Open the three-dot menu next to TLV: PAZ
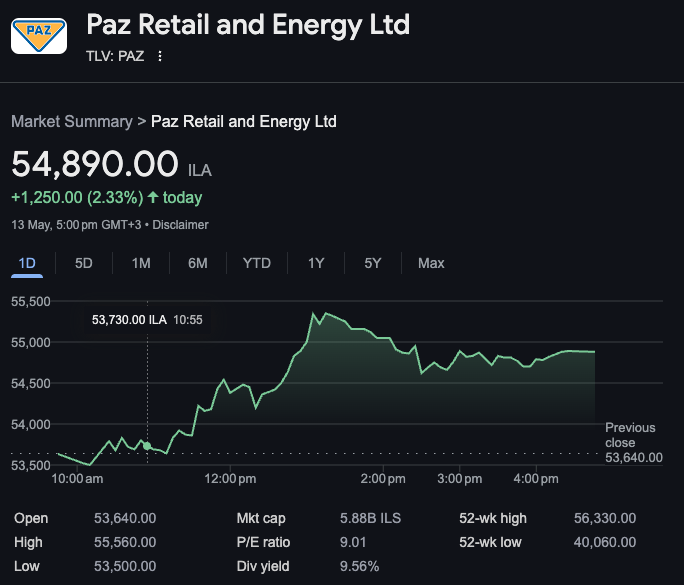 click(160, 56)
